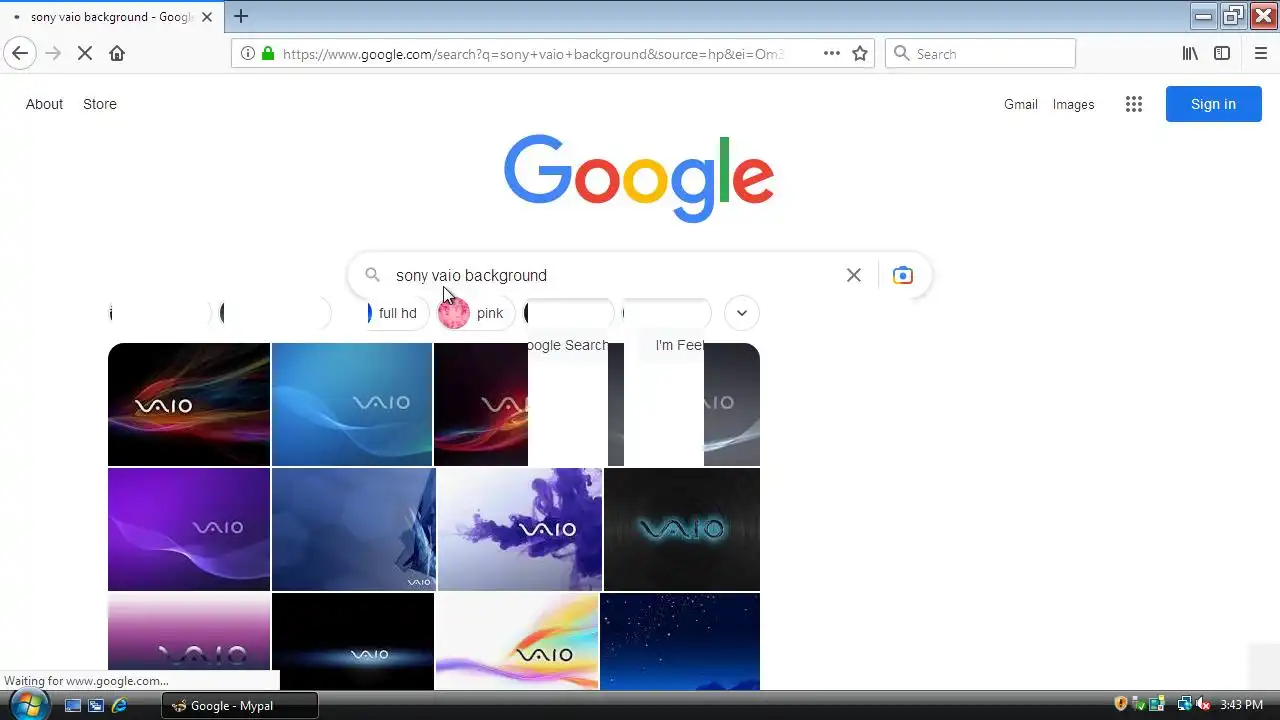Switch between windows quick launch icon

pos(96,705)
